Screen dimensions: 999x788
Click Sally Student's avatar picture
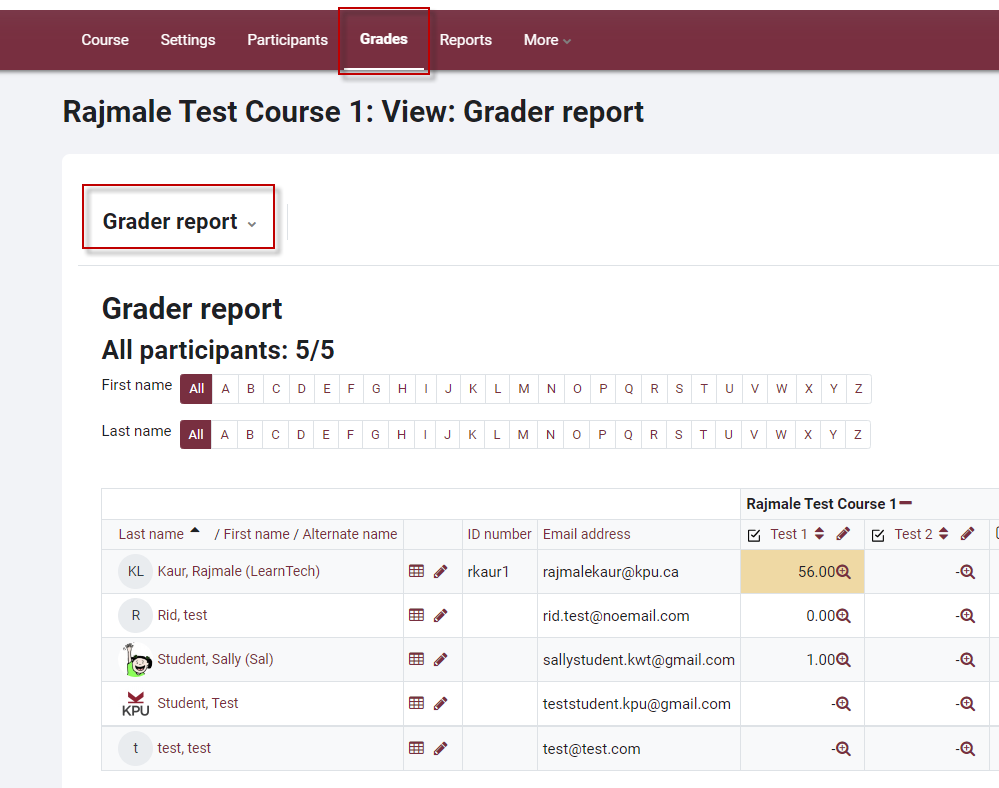coord(135,659)
